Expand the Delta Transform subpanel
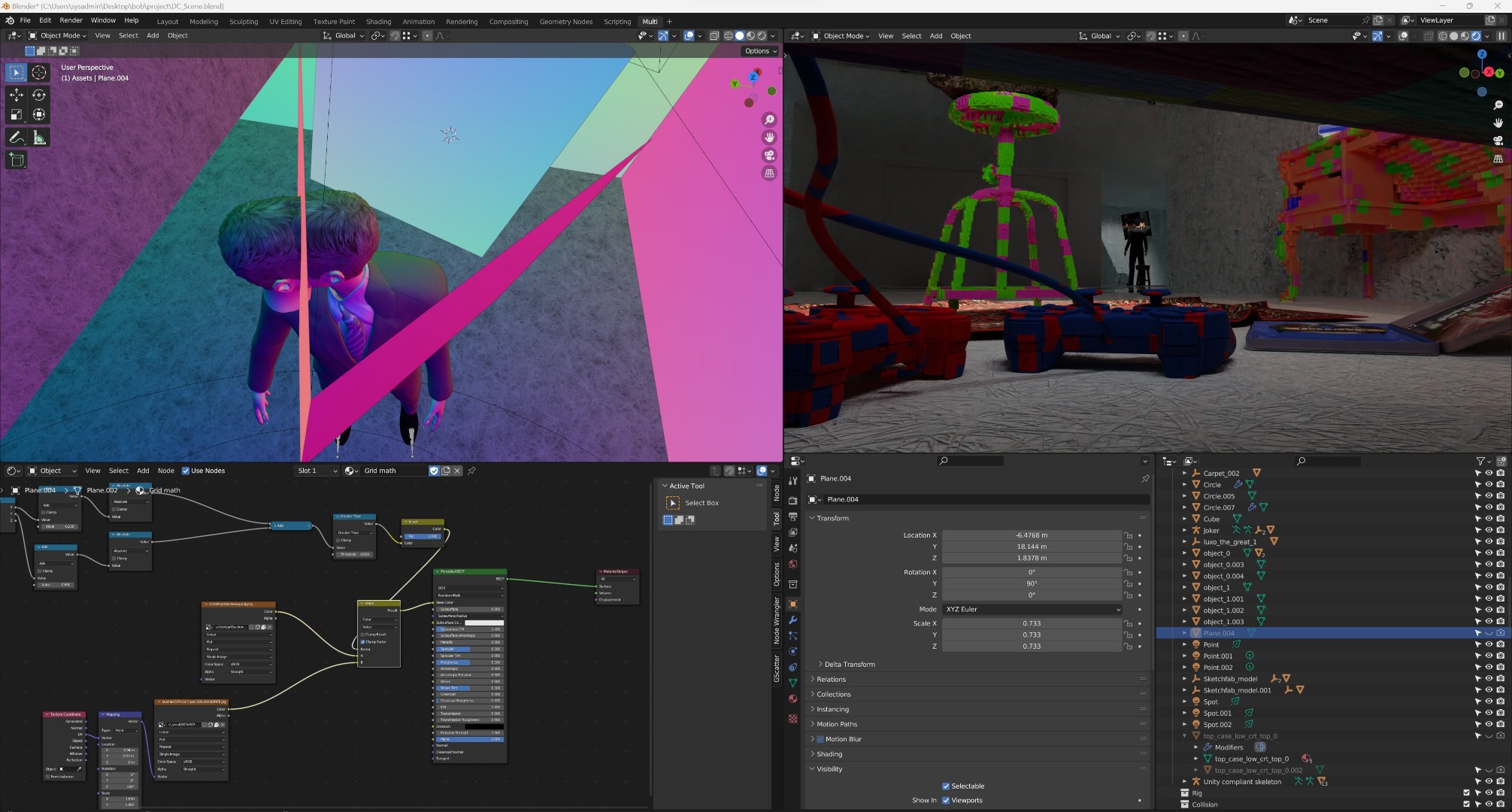 849,664
